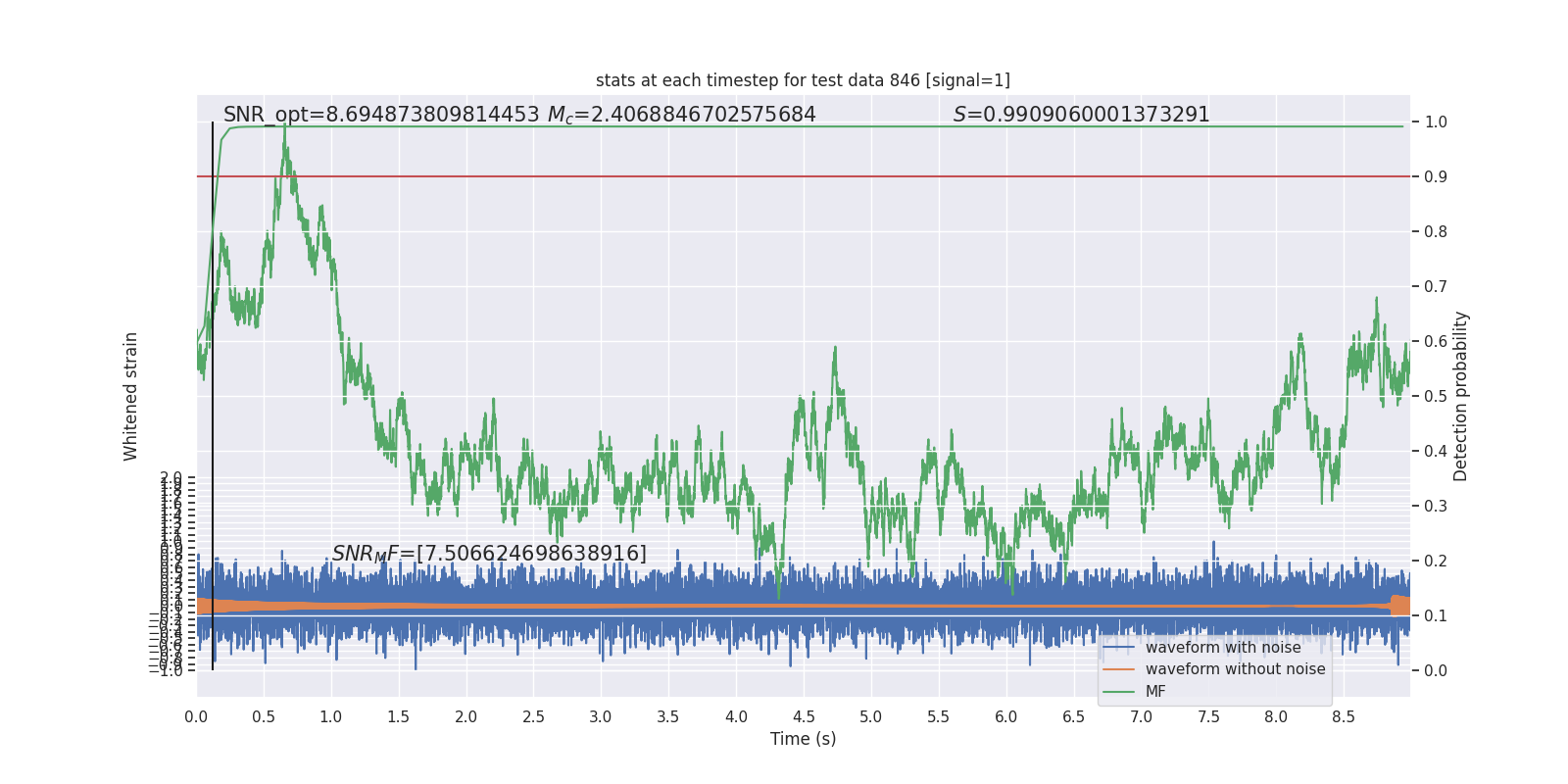Image resolution: width=1568 pixels, height=784 pixels.
Task: Click the right-axis tick label 0.6
Action: (1436, 342)
